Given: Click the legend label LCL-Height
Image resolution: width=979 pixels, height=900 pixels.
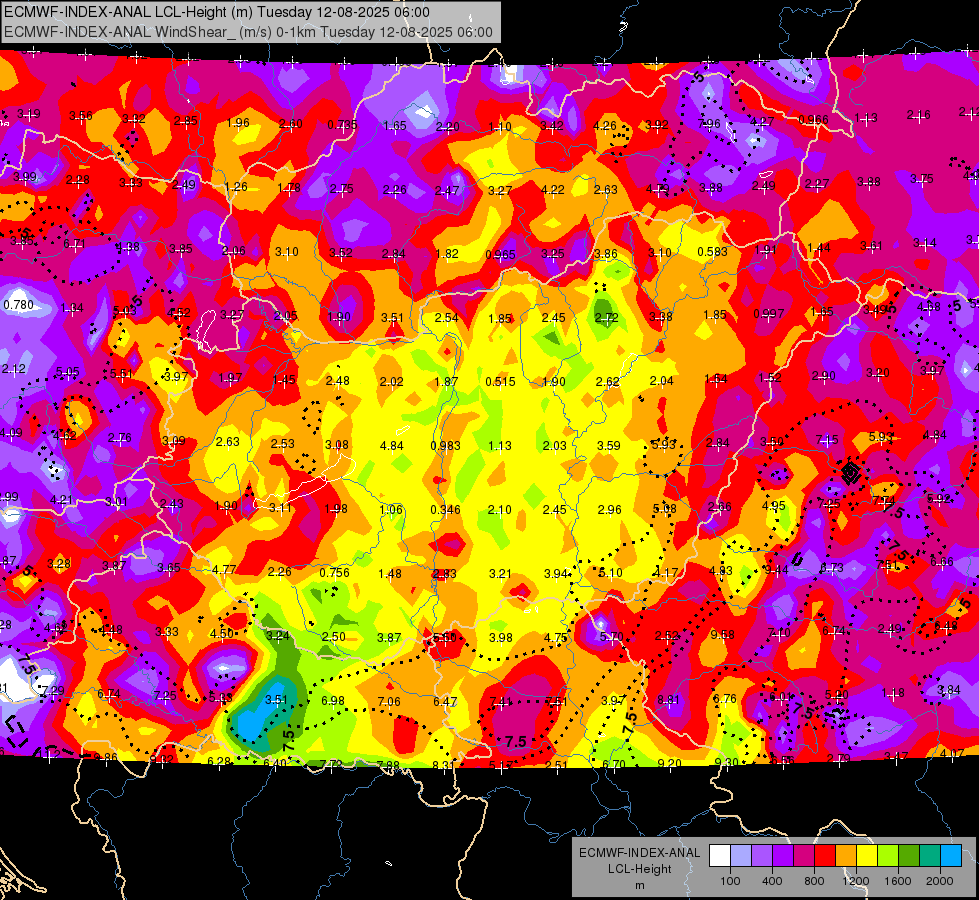Looking at the screenshot, I should (x=639, y=869).
